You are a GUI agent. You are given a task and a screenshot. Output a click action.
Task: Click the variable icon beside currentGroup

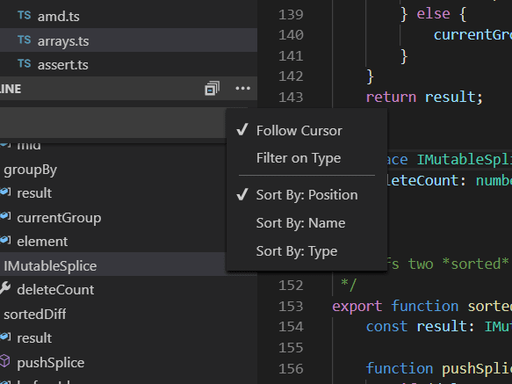5,216
